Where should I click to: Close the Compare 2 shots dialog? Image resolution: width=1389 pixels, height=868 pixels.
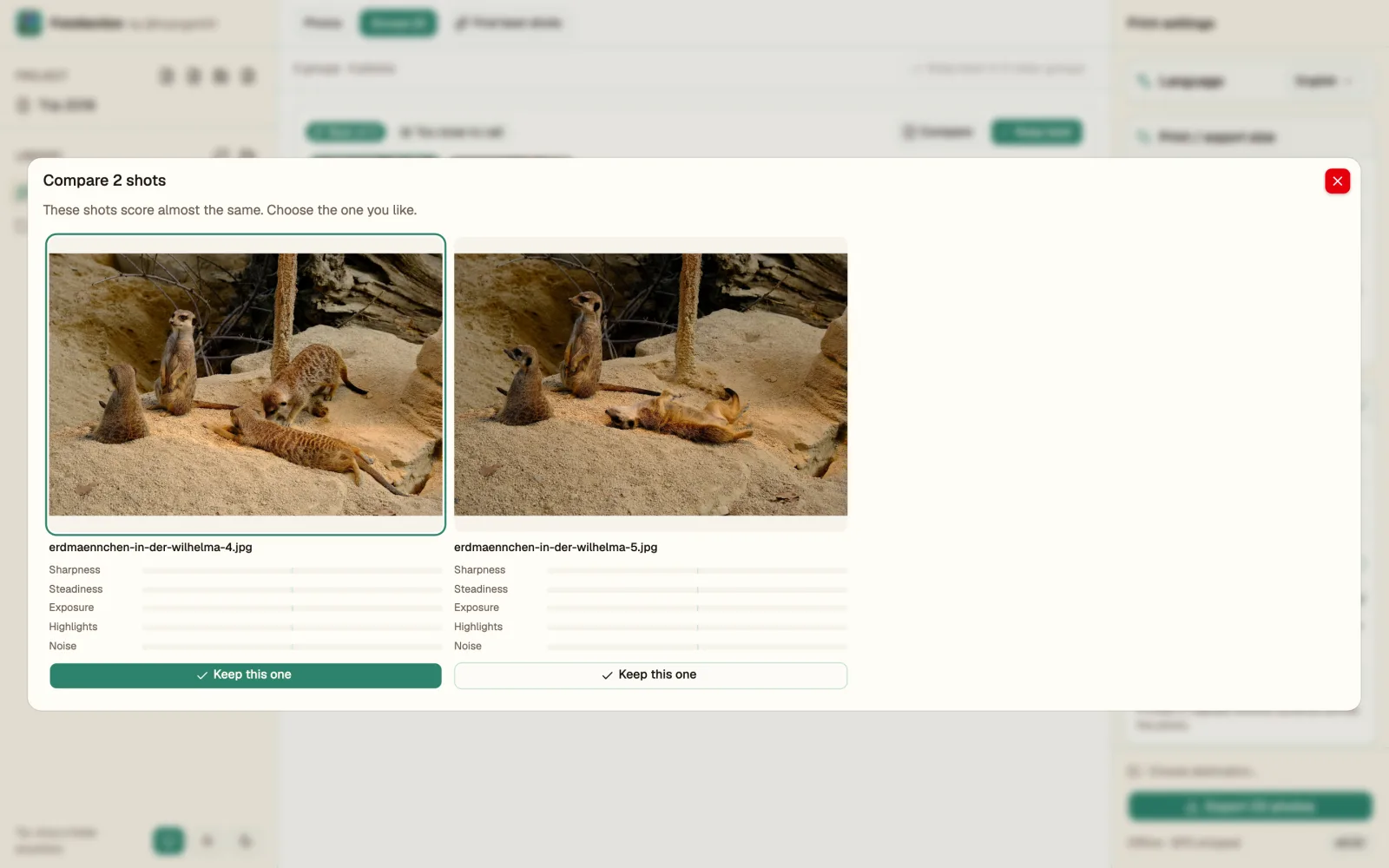pyautogui.click(x=1337, y=181)
